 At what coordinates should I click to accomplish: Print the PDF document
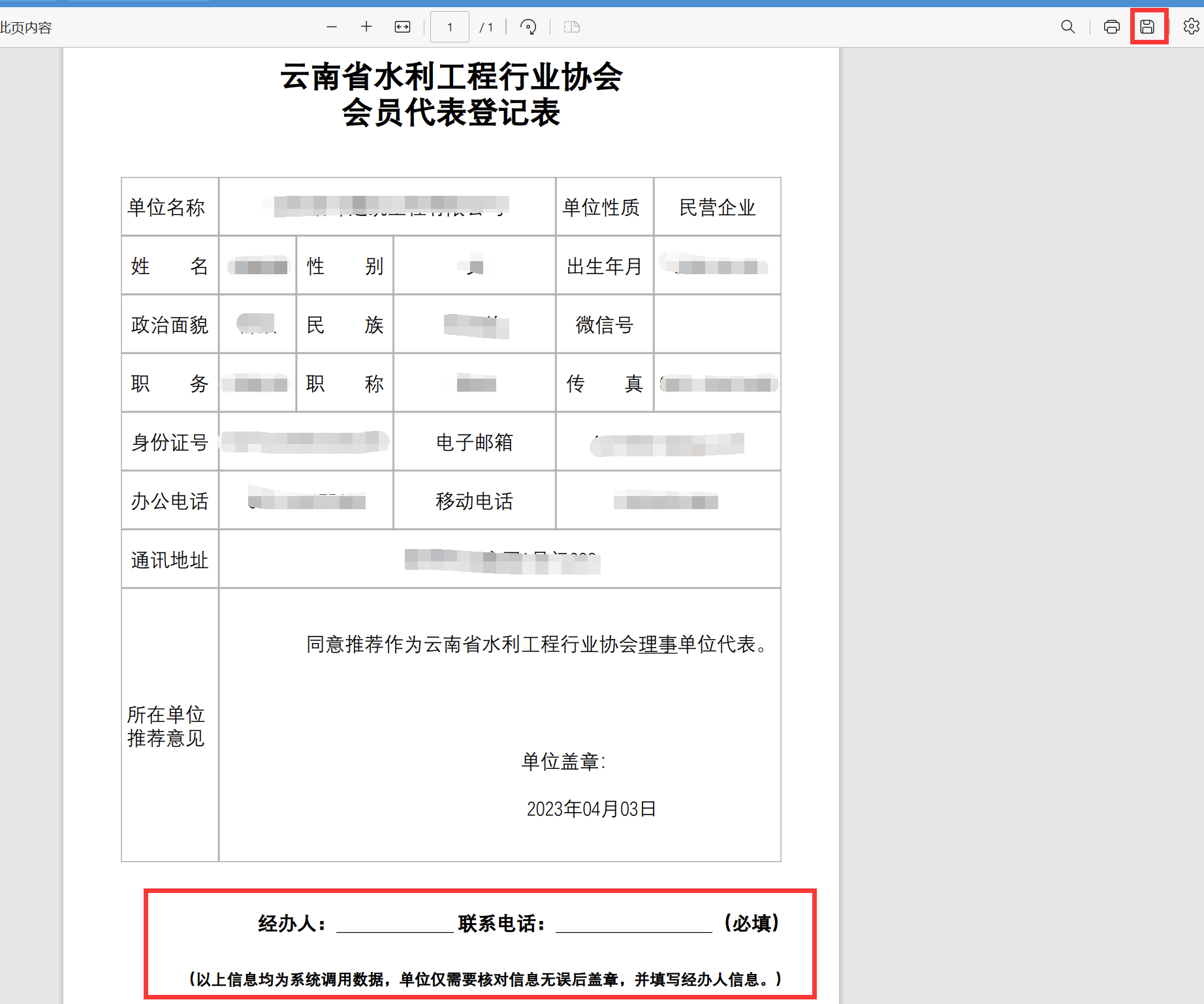click(x=1111, y=27)
